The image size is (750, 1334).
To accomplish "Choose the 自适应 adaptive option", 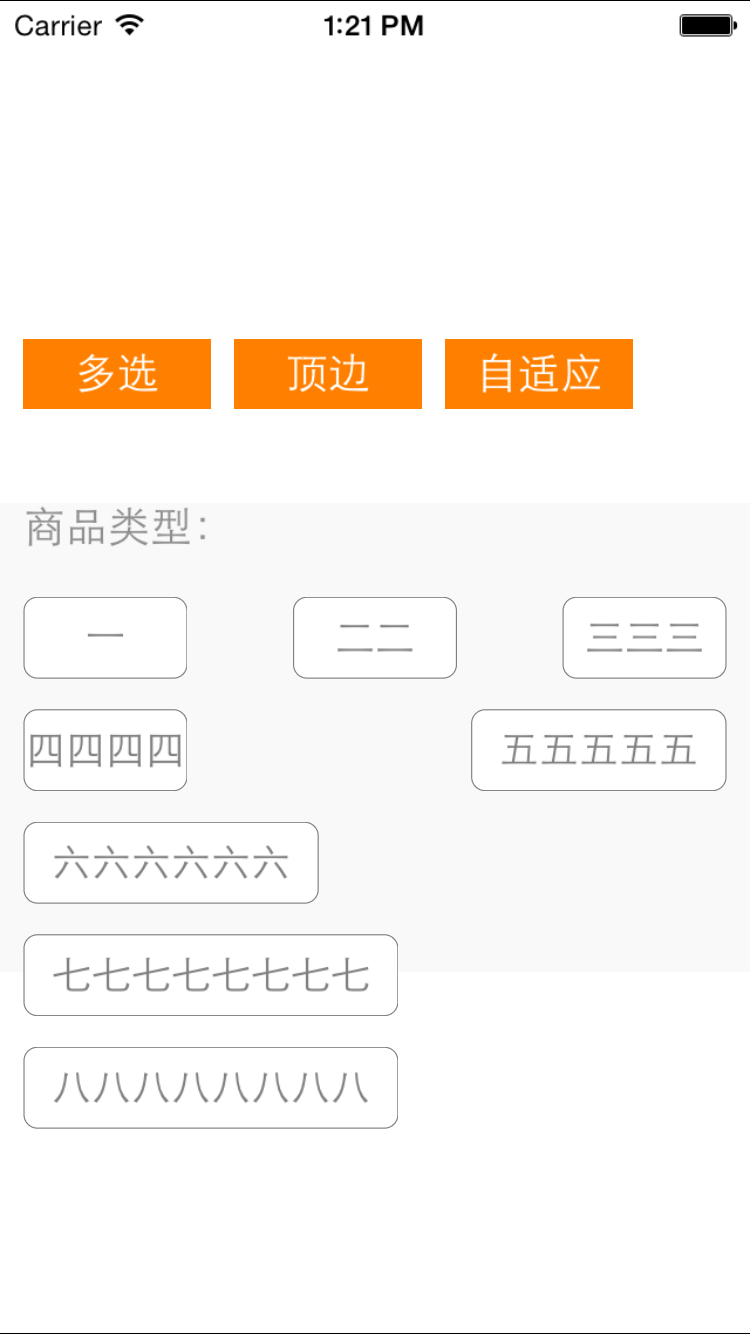I will 539,374.
